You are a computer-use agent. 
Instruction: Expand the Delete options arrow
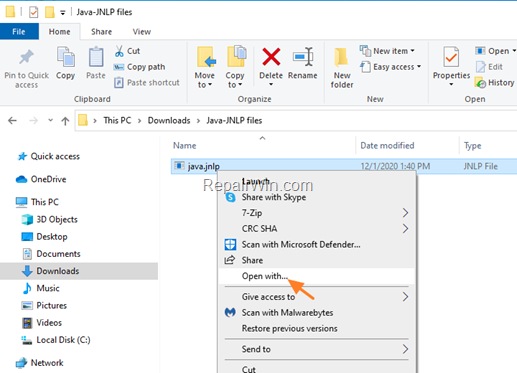(271, 85)
